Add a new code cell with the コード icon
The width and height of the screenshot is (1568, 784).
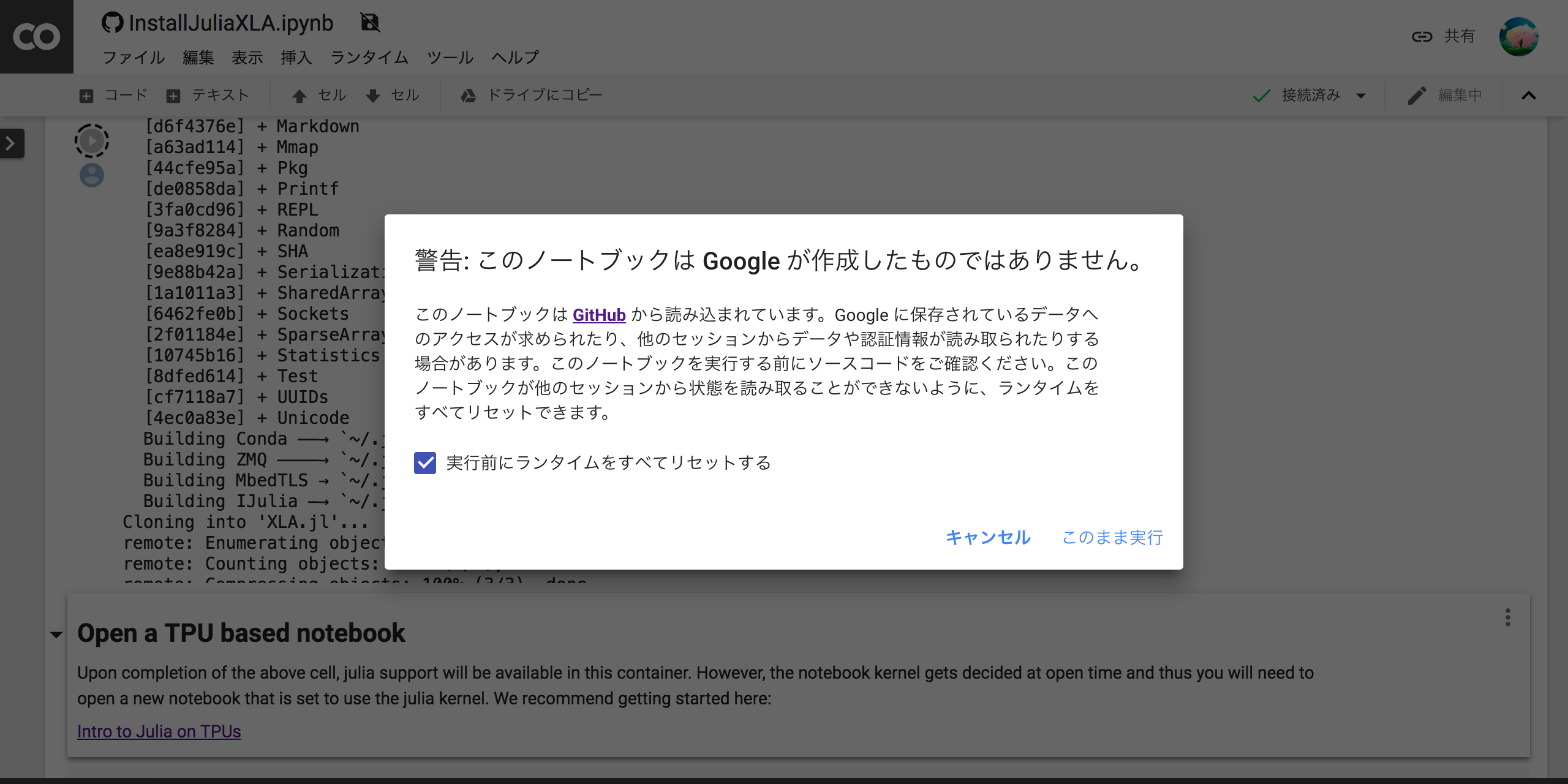click(86, 96)
